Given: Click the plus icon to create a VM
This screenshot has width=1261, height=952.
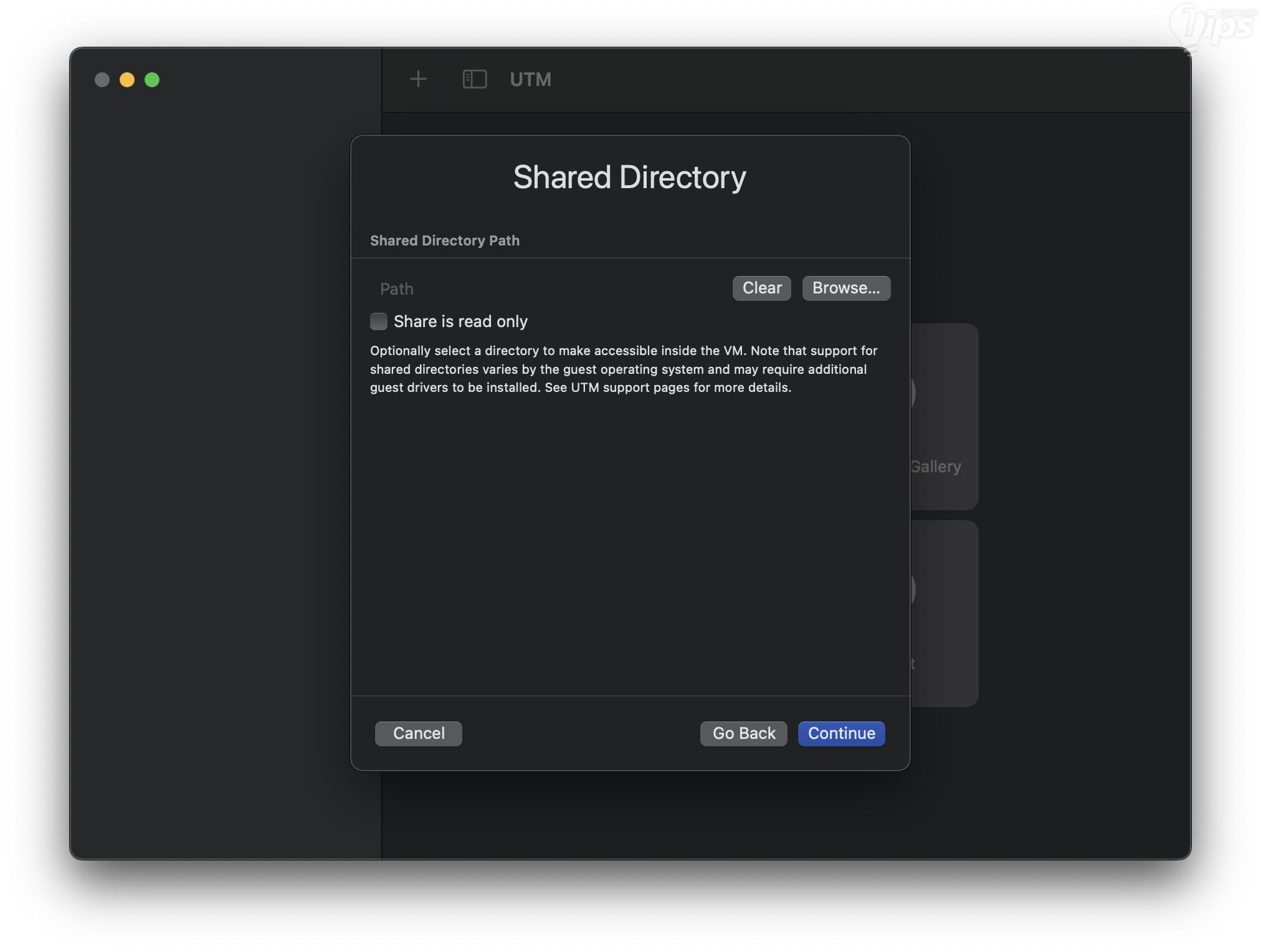Looking at the screenshot, I should pyautogui.click(x=418, y=79).
